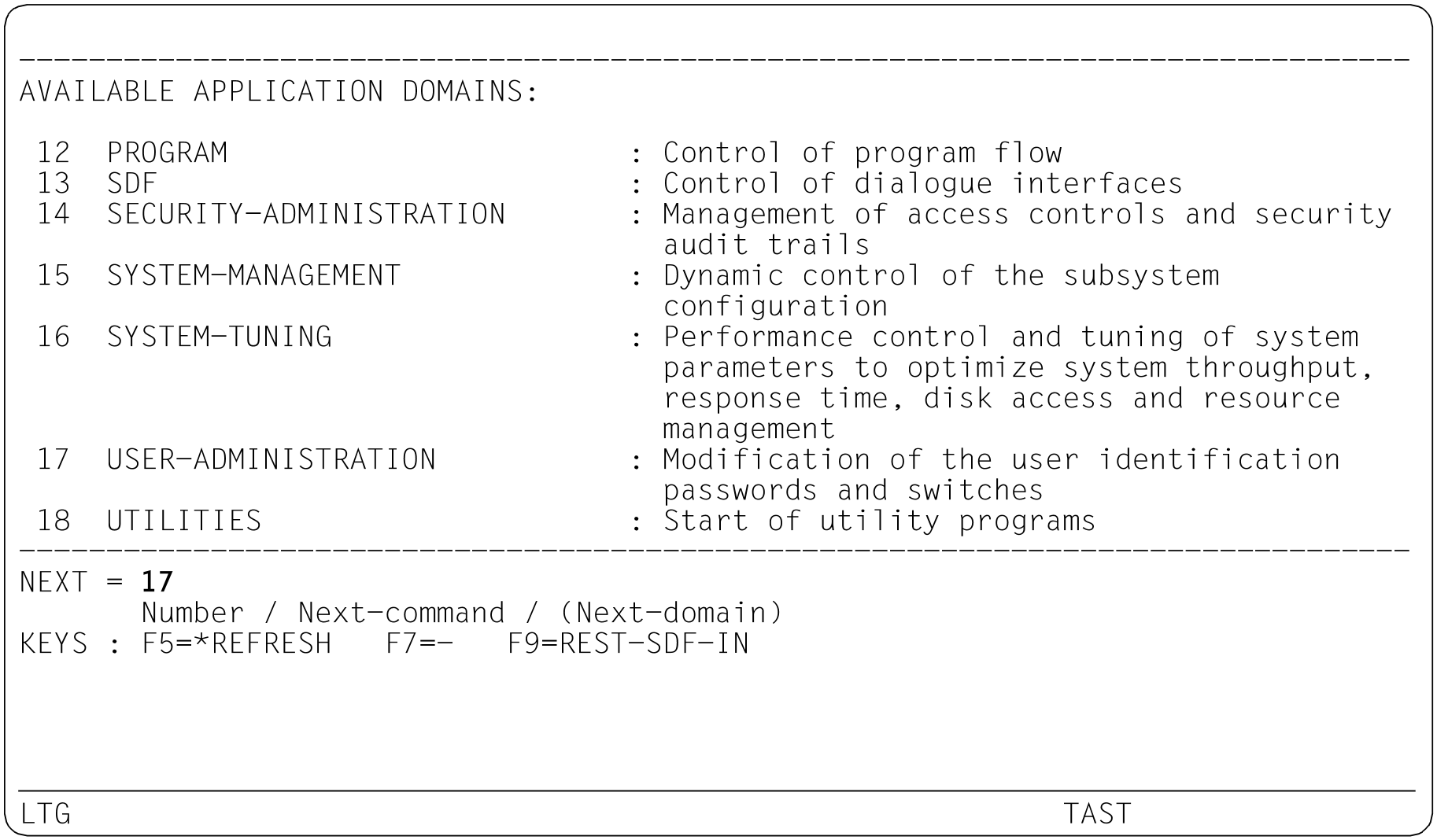Click the KEYS label
Screen dimensions: 1437x840
[x=54, y=643]
